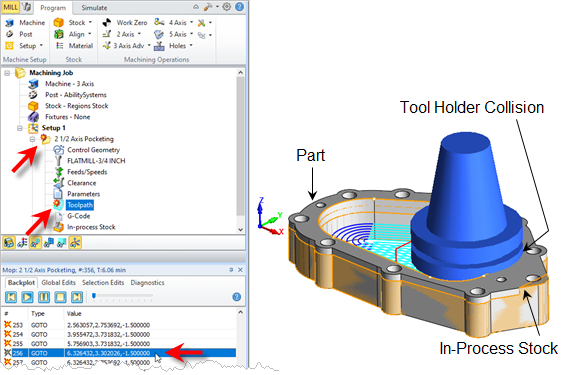
Task: Click the tree scrollbar up arrow
Action: point(240,73)
